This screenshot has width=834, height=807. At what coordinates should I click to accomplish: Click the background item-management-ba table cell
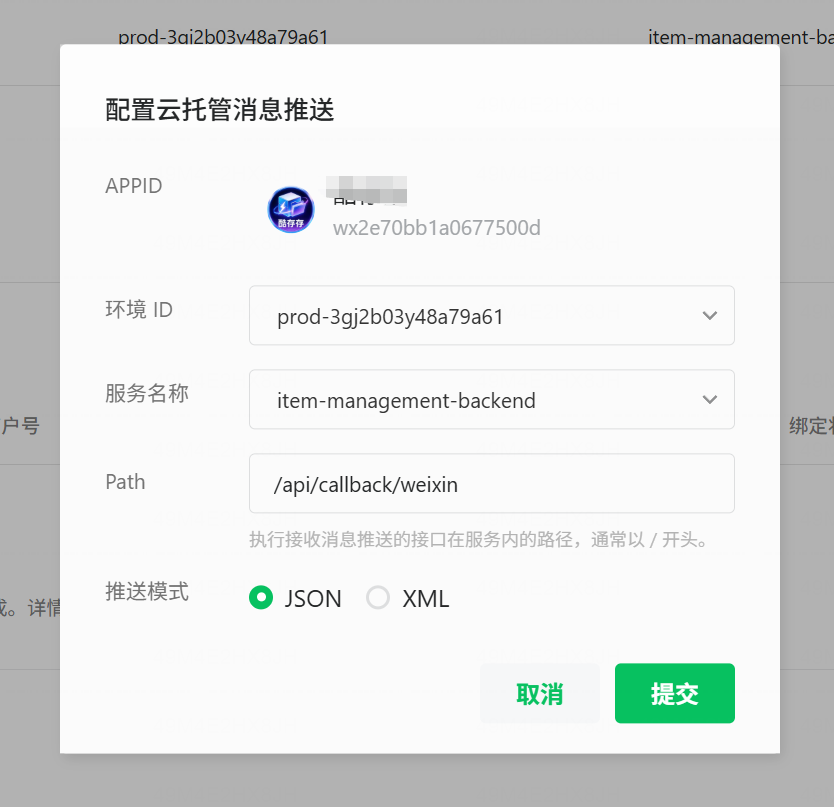[740, 37]
